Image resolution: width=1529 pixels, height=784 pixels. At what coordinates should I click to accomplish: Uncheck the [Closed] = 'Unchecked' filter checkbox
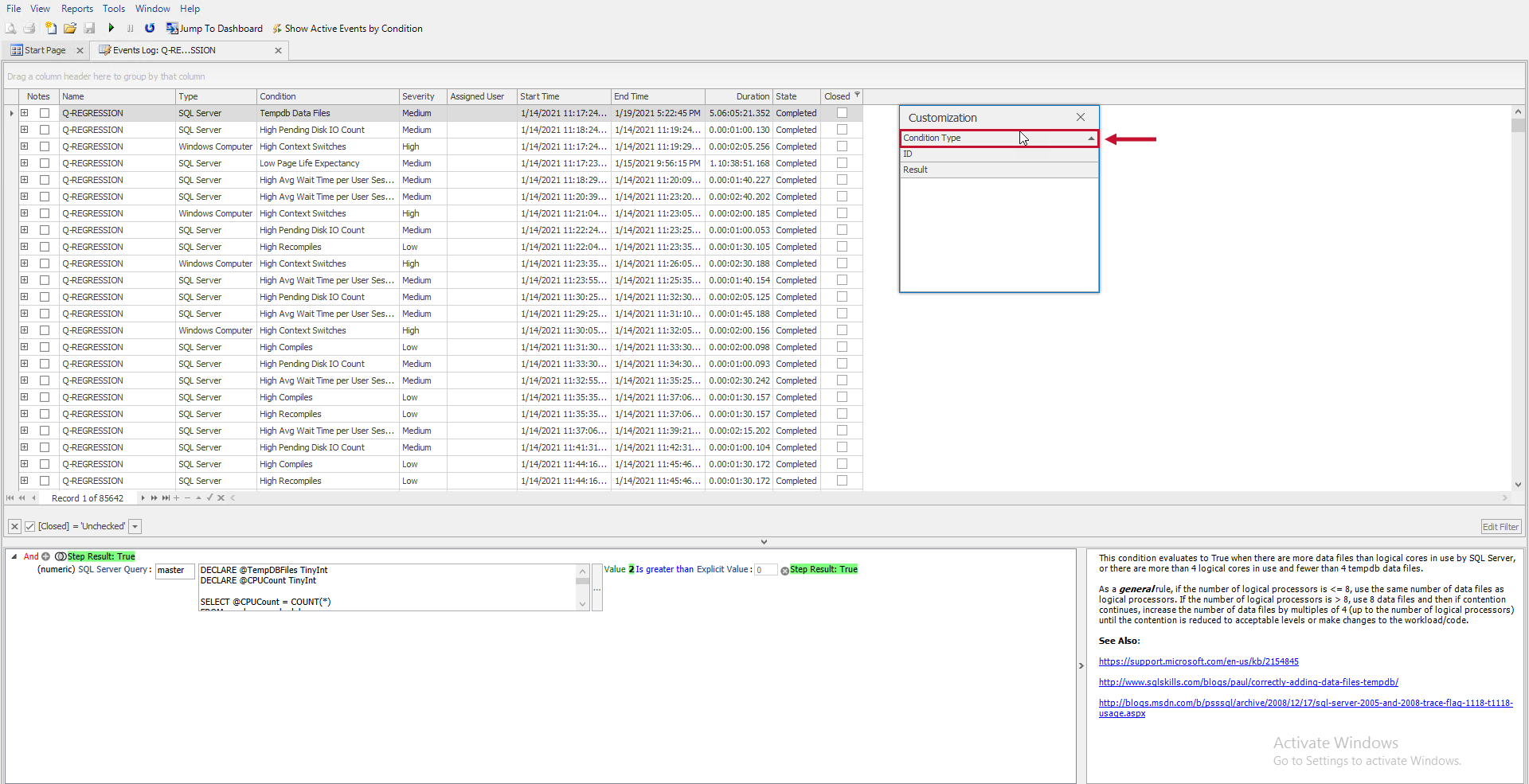tap(29, 526)
